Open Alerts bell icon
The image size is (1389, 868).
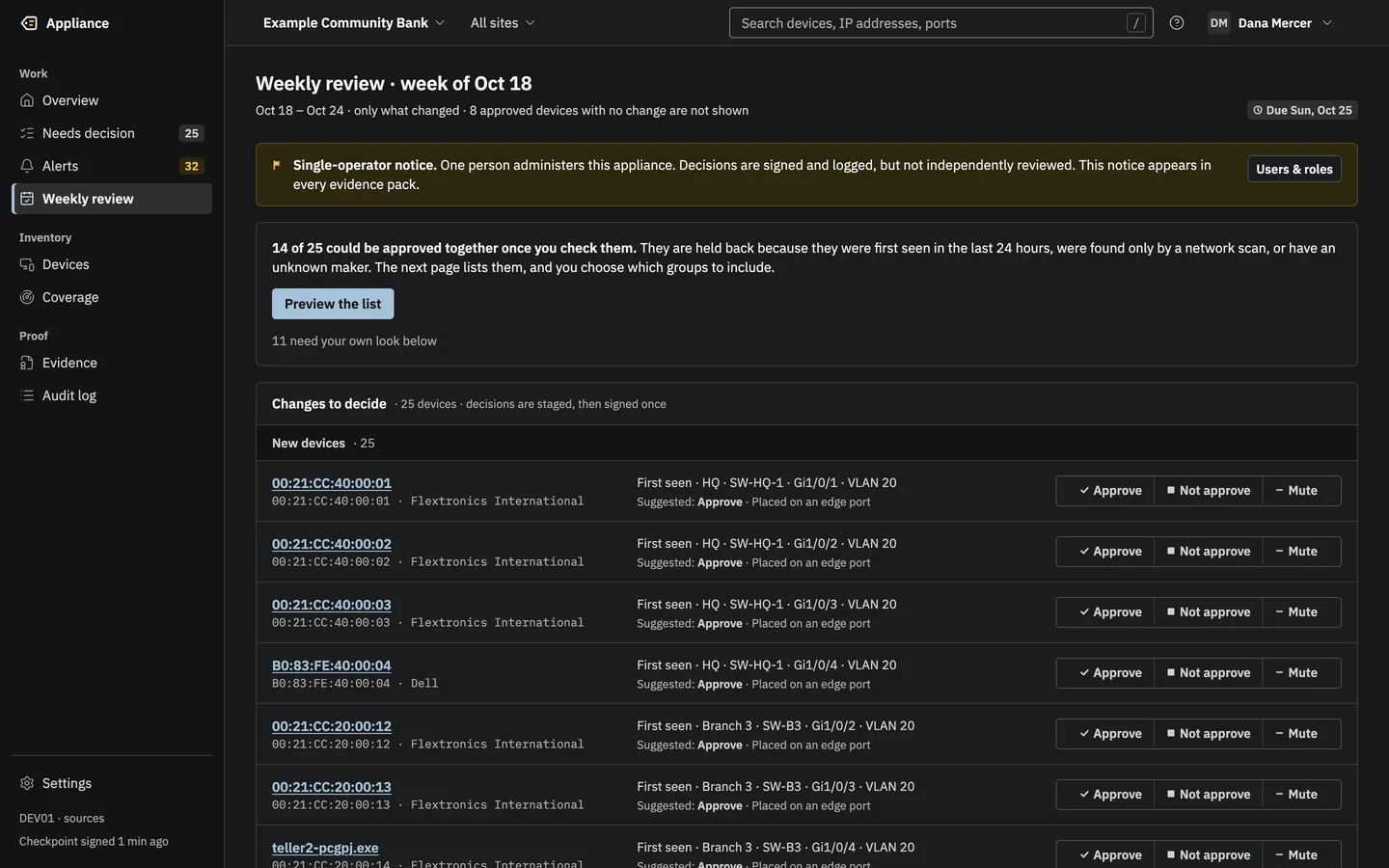click(27, 166)
